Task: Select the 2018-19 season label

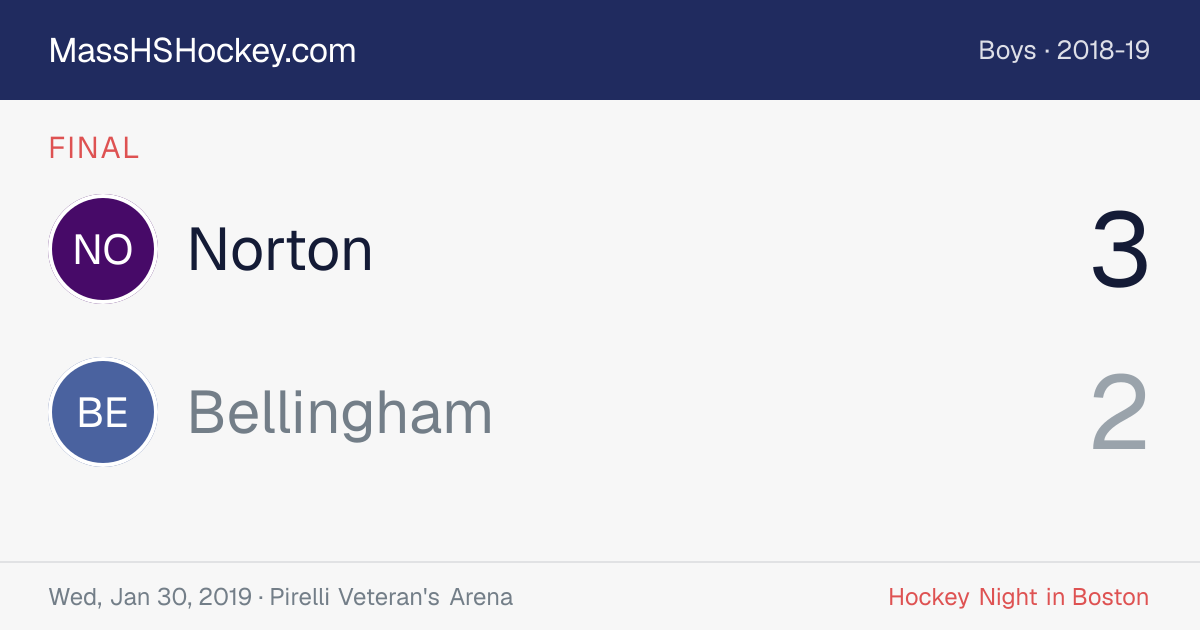Action: [x=1103, y=51]
